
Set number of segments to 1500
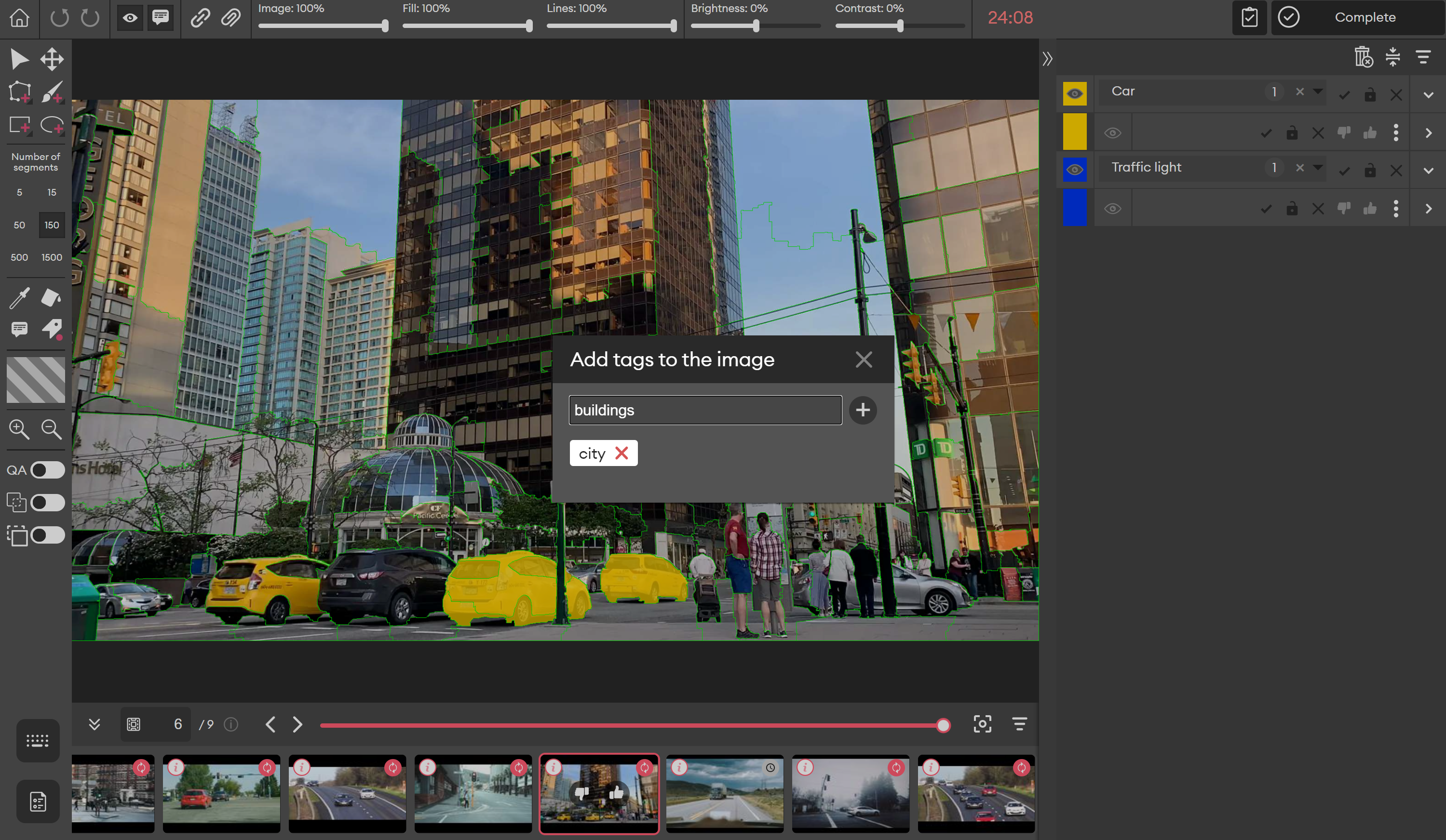pyautogui.click(x=52, y=257)
